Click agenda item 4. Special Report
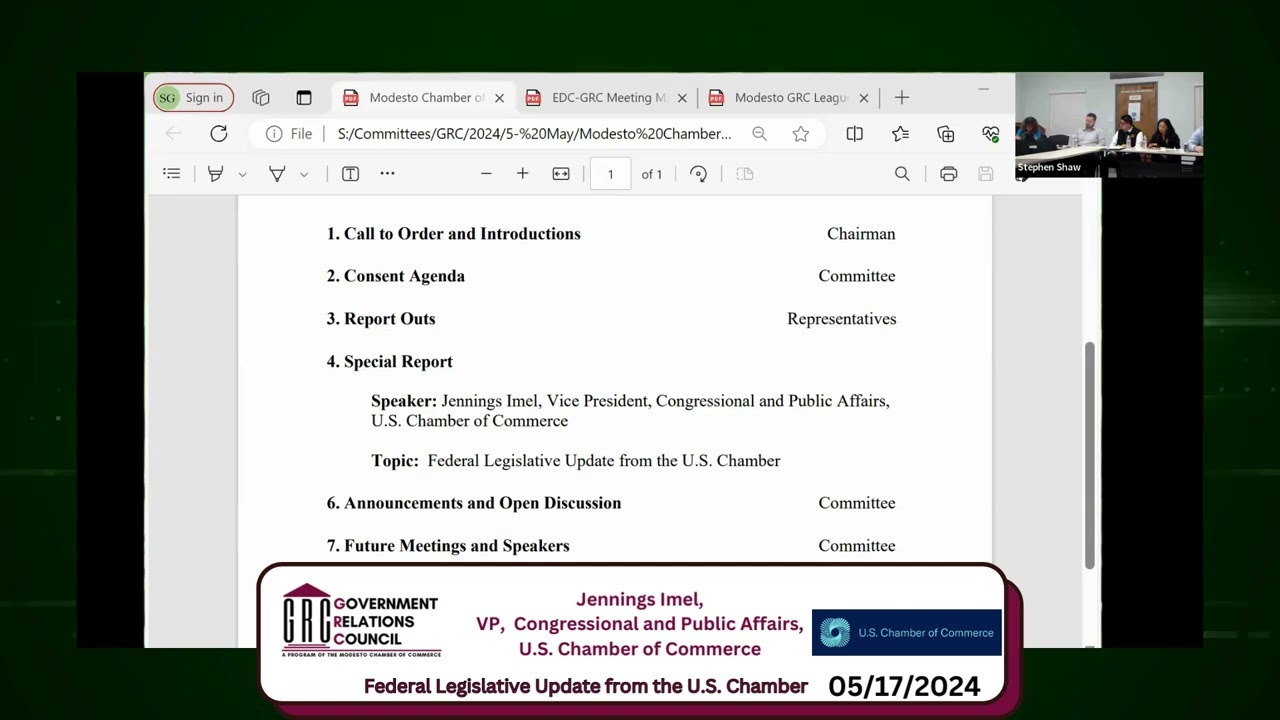The width and height of the screenshot is (1280, 720). pos(390,362)
